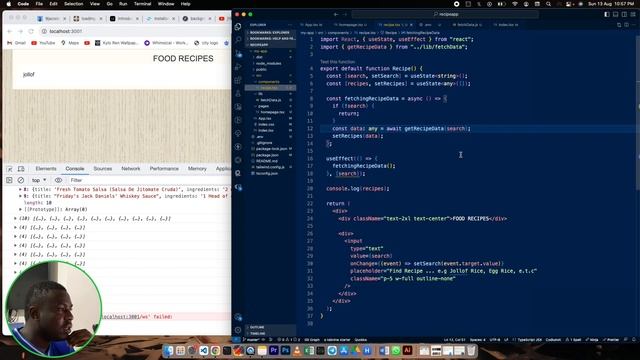Open Visual Studio Code from the Dock

point(204,351)
